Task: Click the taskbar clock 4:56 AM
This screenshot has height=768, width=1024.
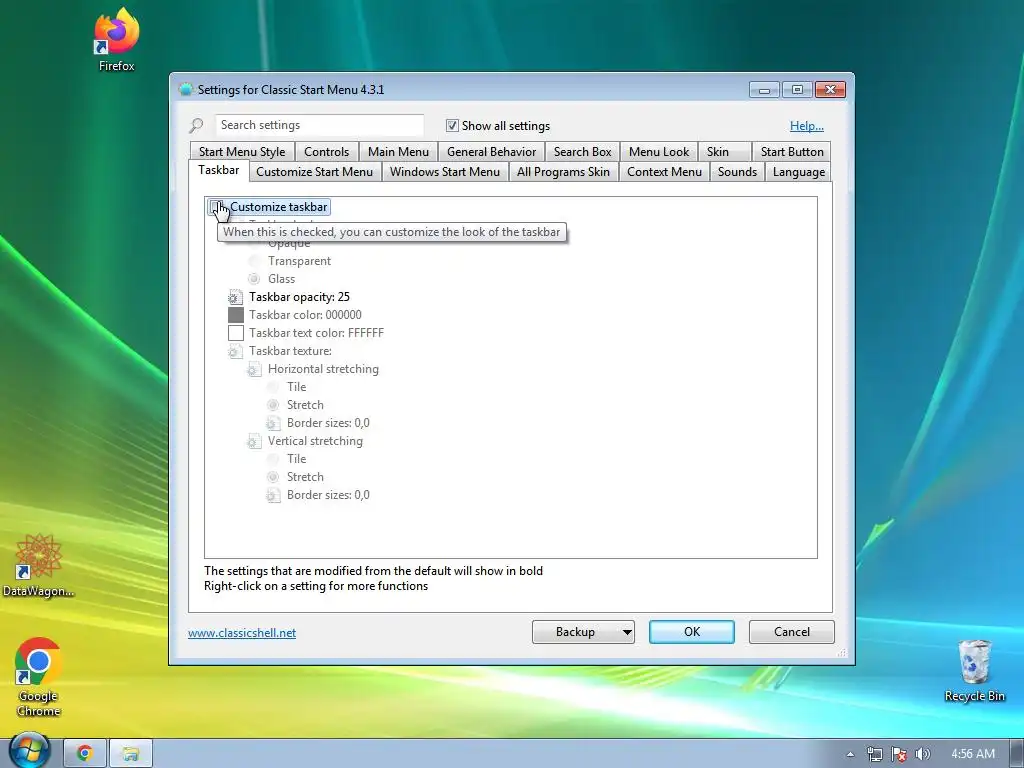Action: coord(972,754)
